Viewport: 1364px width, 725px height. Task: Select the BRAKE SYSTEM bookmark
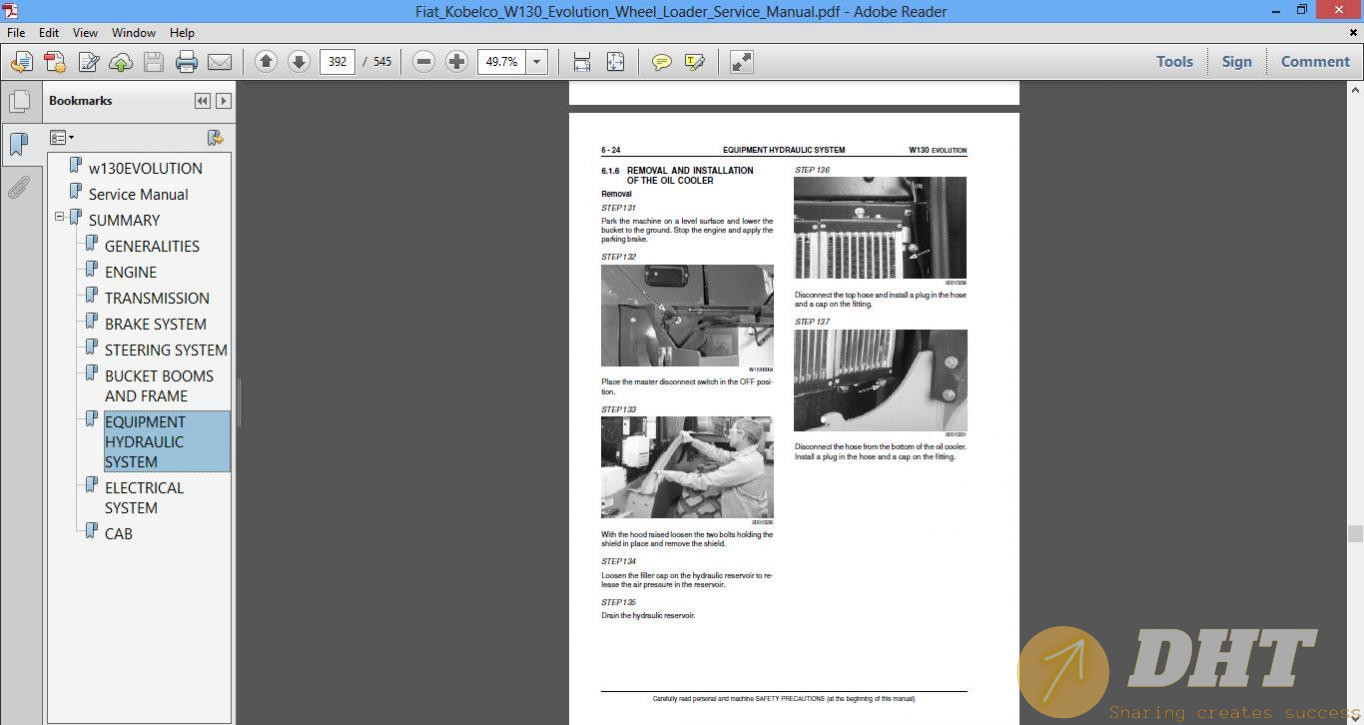pos(156,324)
